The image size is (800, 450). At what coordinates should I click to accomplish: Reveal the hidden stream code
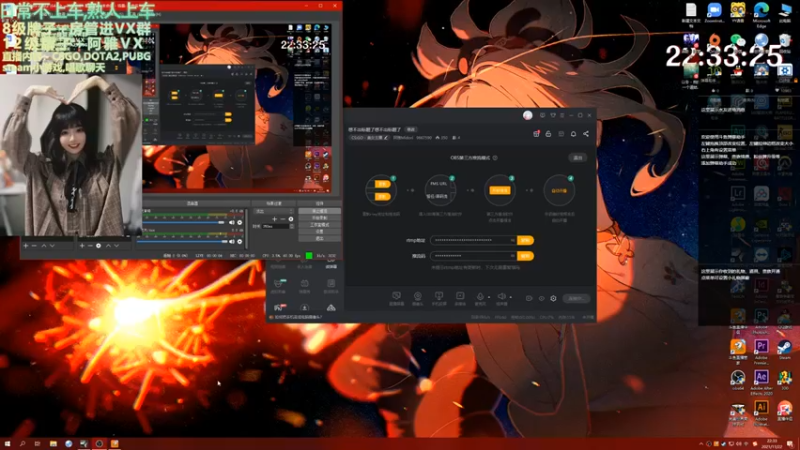pyautogui.click(x=512, y=256)
